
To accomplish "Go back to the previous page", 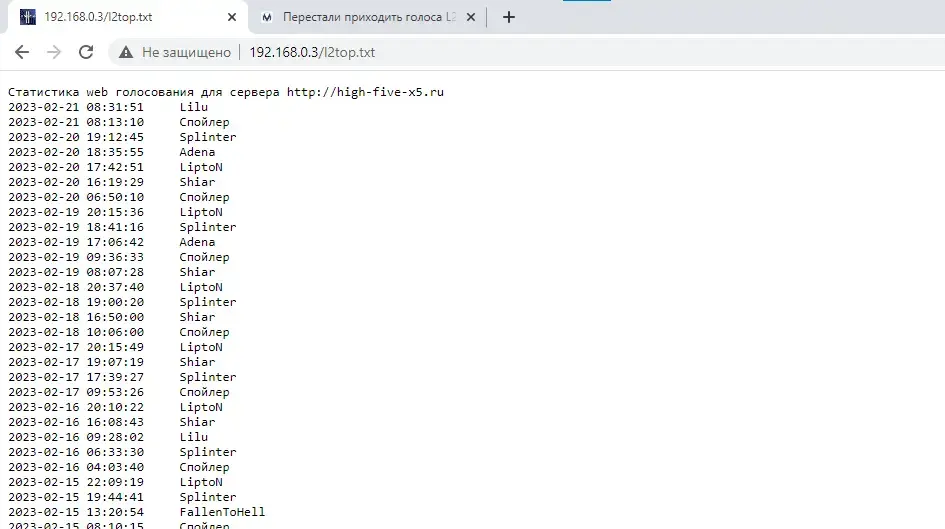I will [22, 52].
